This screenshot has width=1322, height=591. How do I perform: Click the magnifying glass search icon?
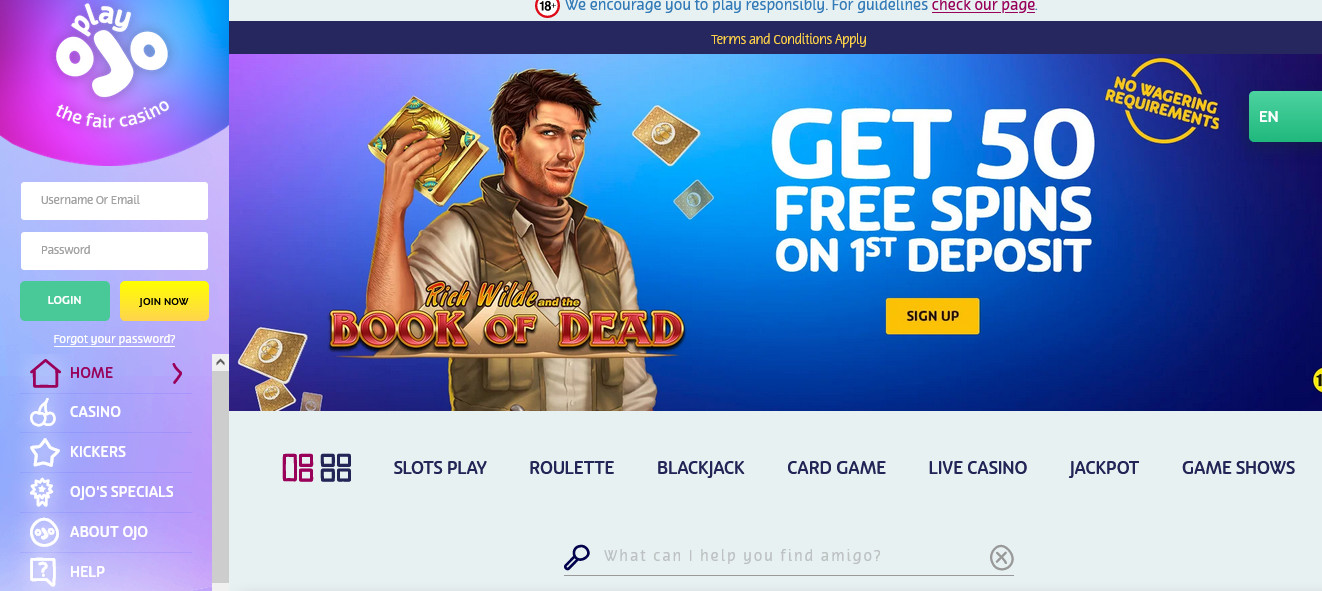coord(577,556)
